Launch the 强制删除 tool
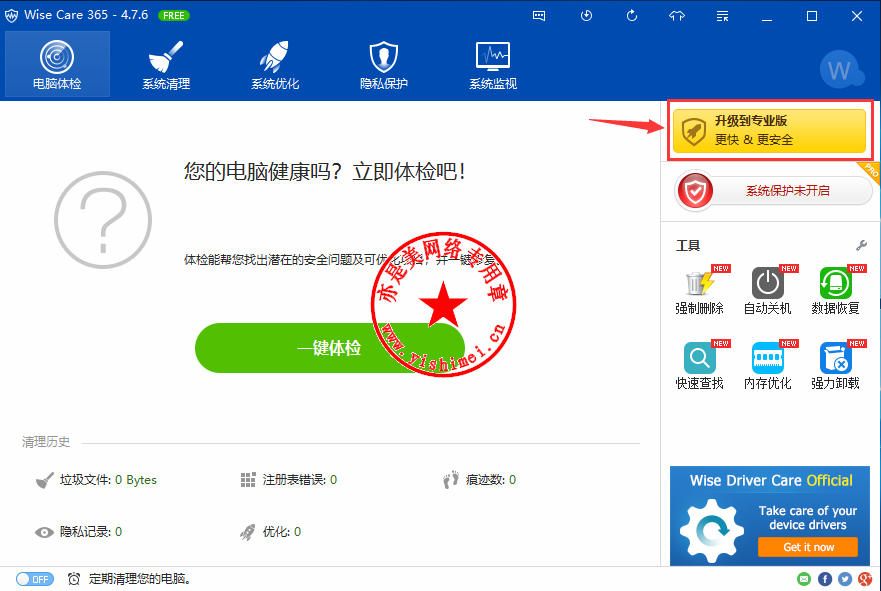 [x=700, y=290]
